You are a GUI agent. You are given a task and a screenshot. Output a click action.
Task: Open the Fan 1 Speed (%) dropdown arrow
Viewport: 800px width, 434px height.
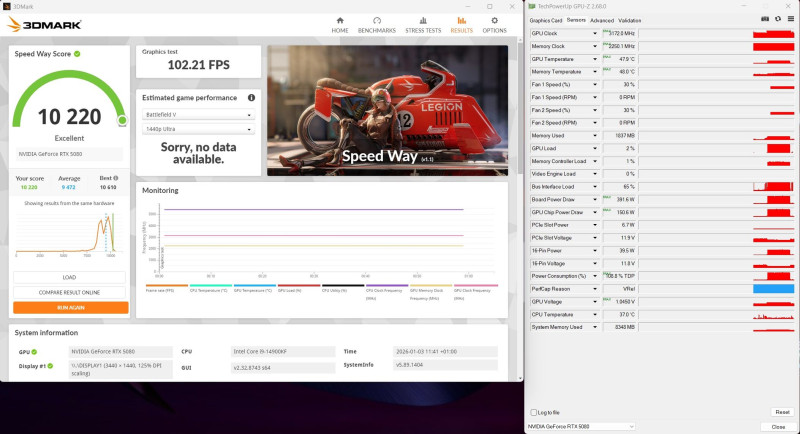pos(594,85)
